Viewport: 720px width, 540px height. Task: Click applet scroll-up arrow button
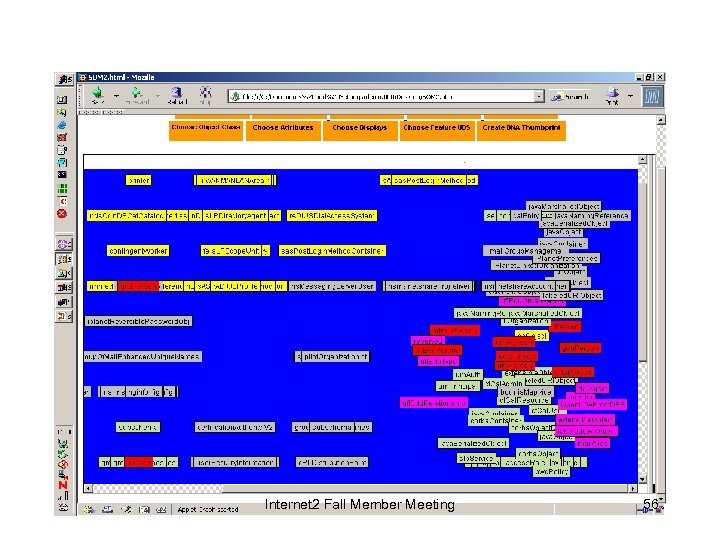pos(642,160)
